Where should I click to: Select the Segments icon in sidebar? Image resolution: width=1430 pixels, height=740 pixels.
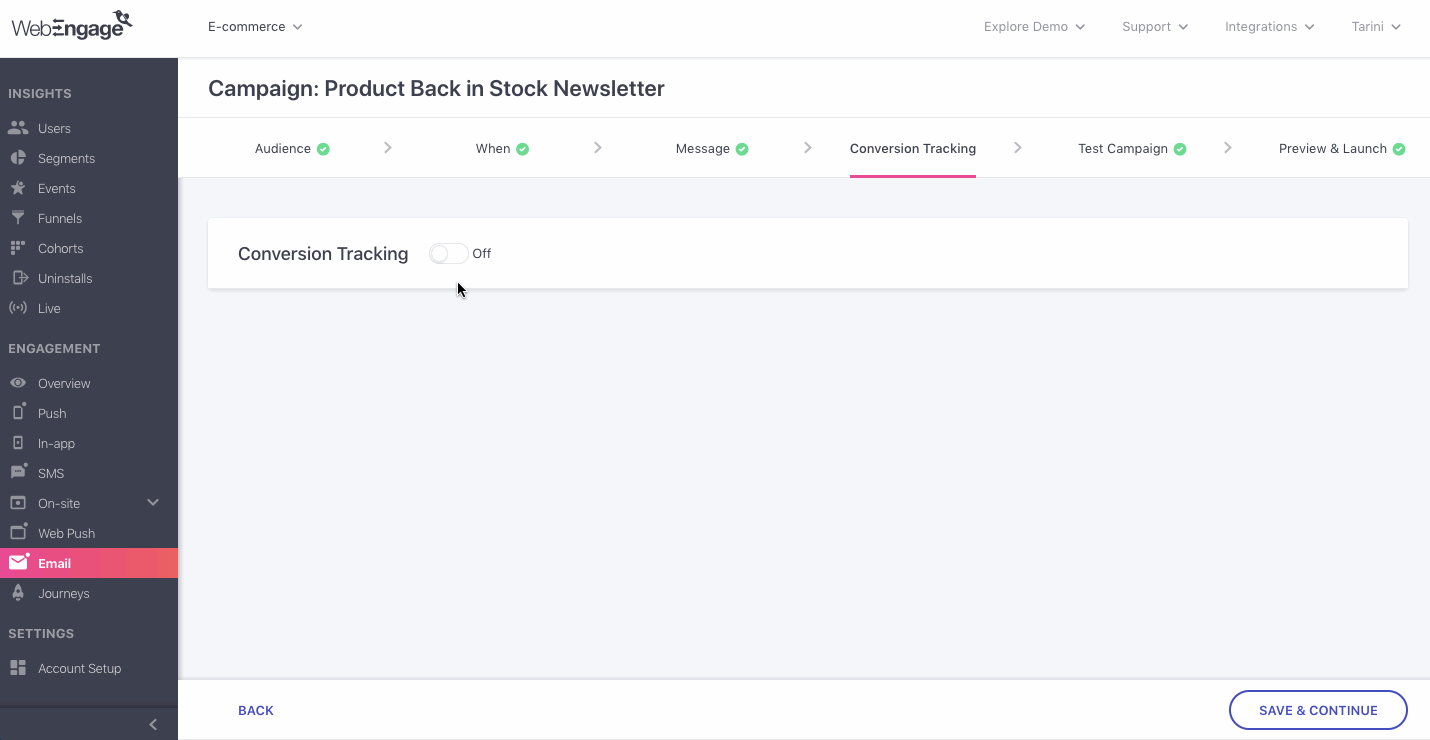click(x=67, y=158)
